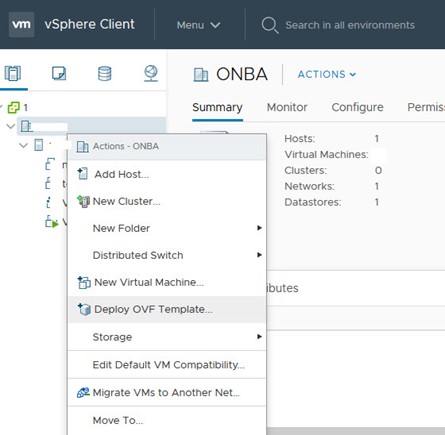
Task: Focus the Search in all environments field
Action: coord(350,25)
